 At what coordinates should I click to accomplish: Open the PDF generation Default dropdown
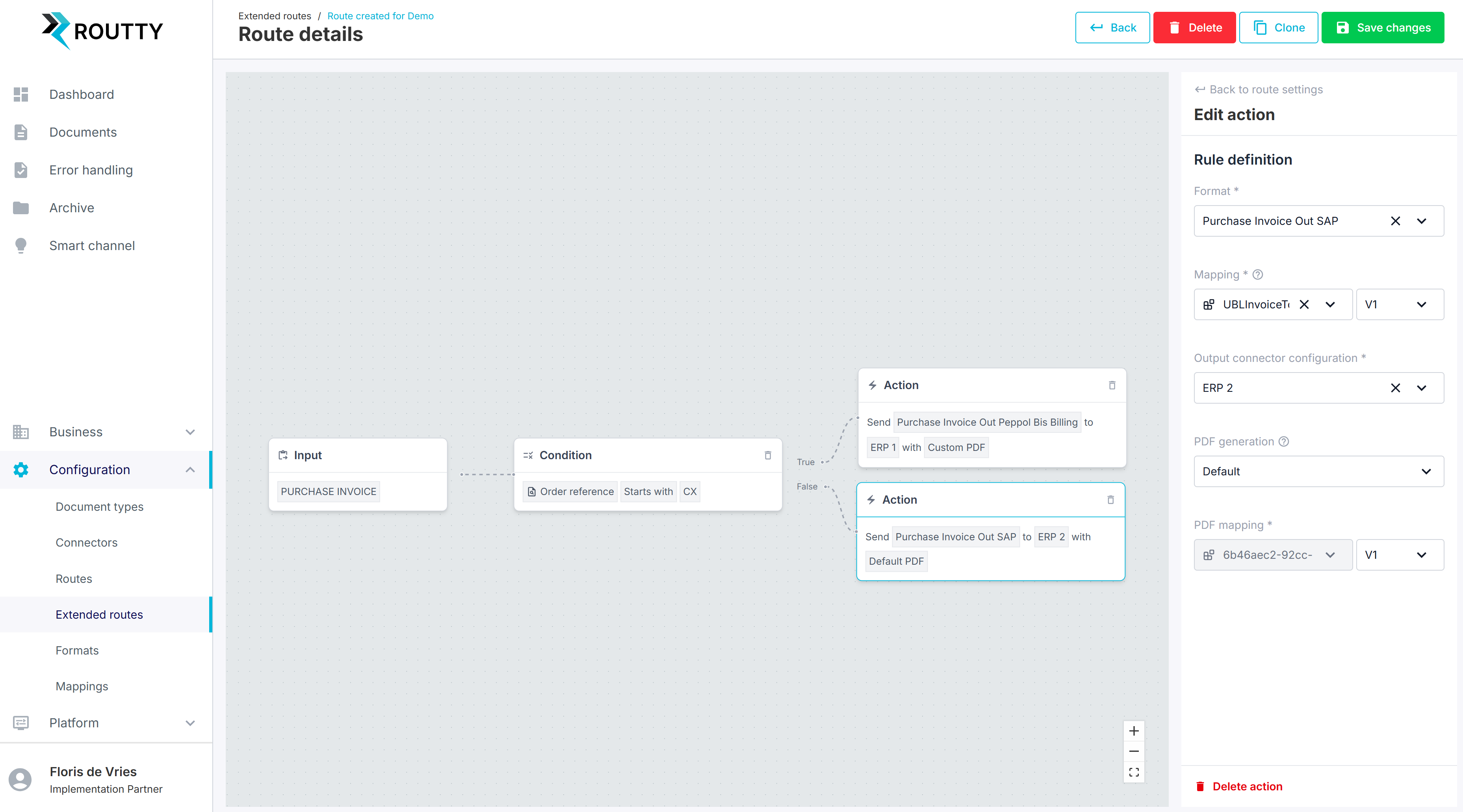click(1318, 471)
